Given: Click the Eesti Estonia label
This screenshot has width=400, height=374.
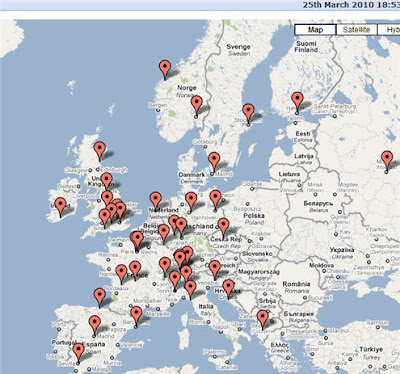Looking at the screenshot, I should coord(303,137).
